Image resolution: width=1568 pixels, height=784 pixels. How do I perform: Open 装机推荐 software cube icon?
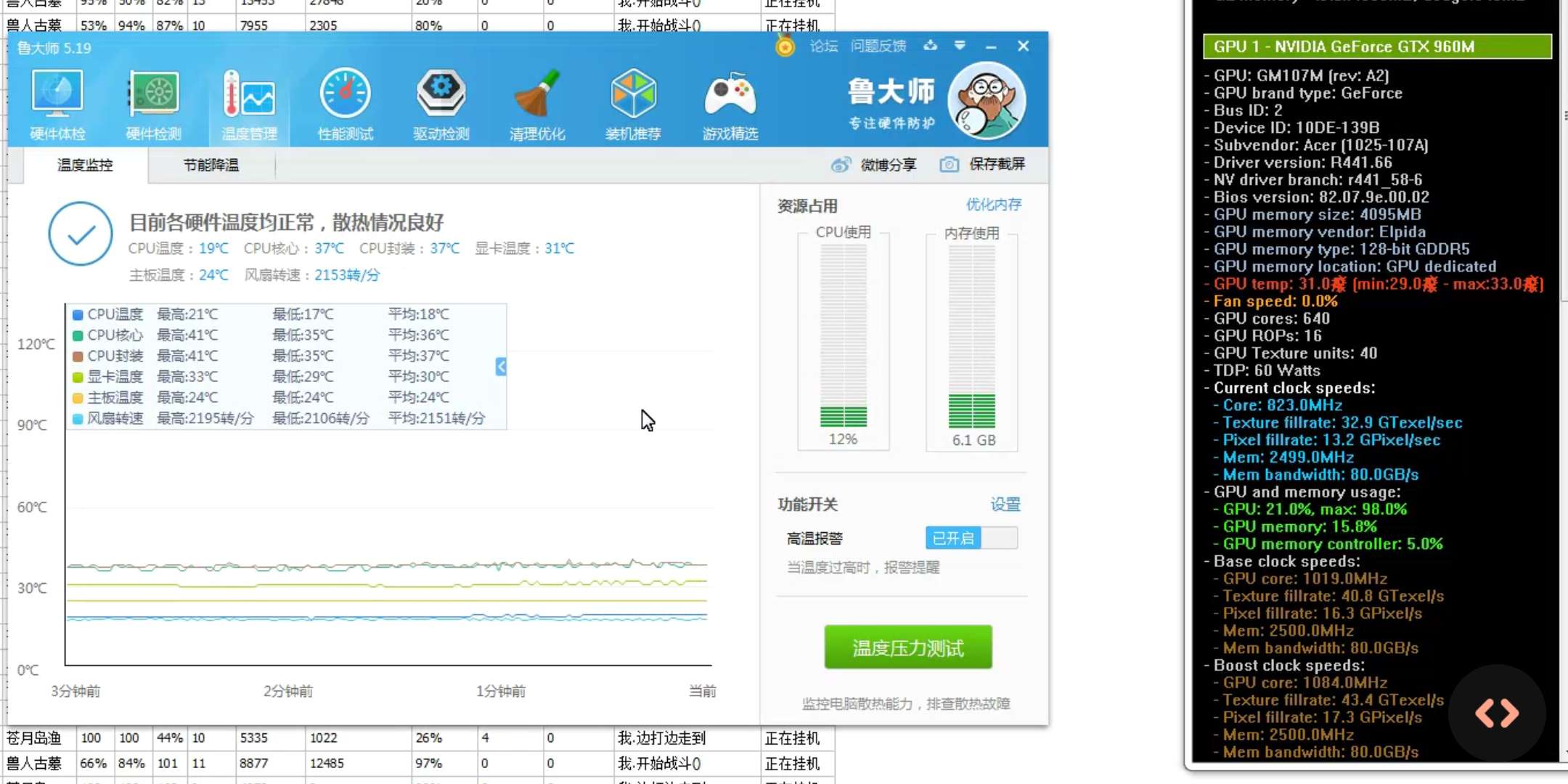(633, 105)
